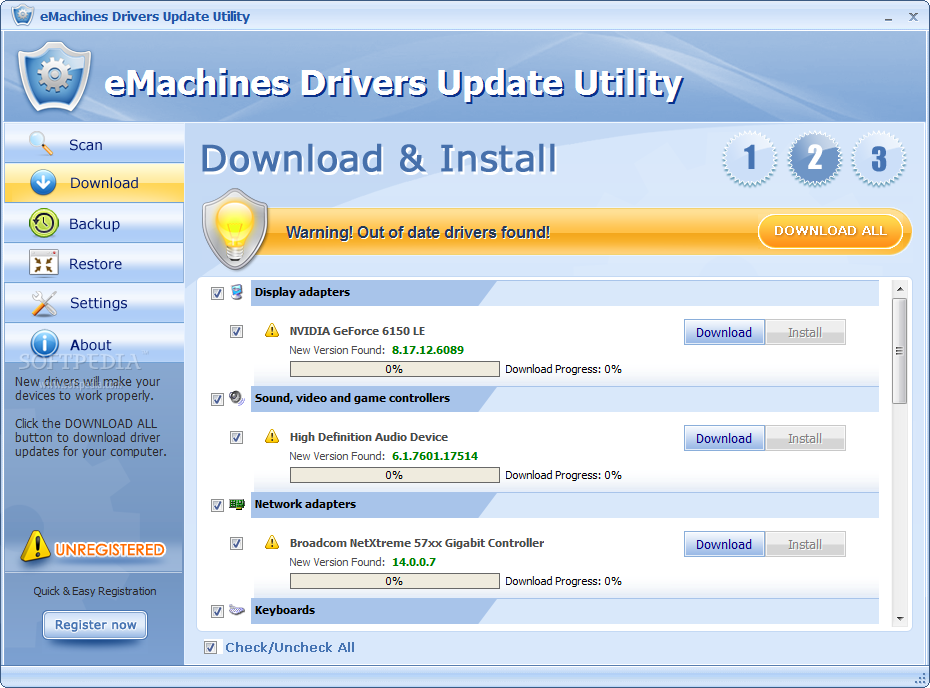Click warning icon beside NVIDIA GeForce 6150 LE
This screenshot has width=930, height=688.
click(x=272, y=330)
